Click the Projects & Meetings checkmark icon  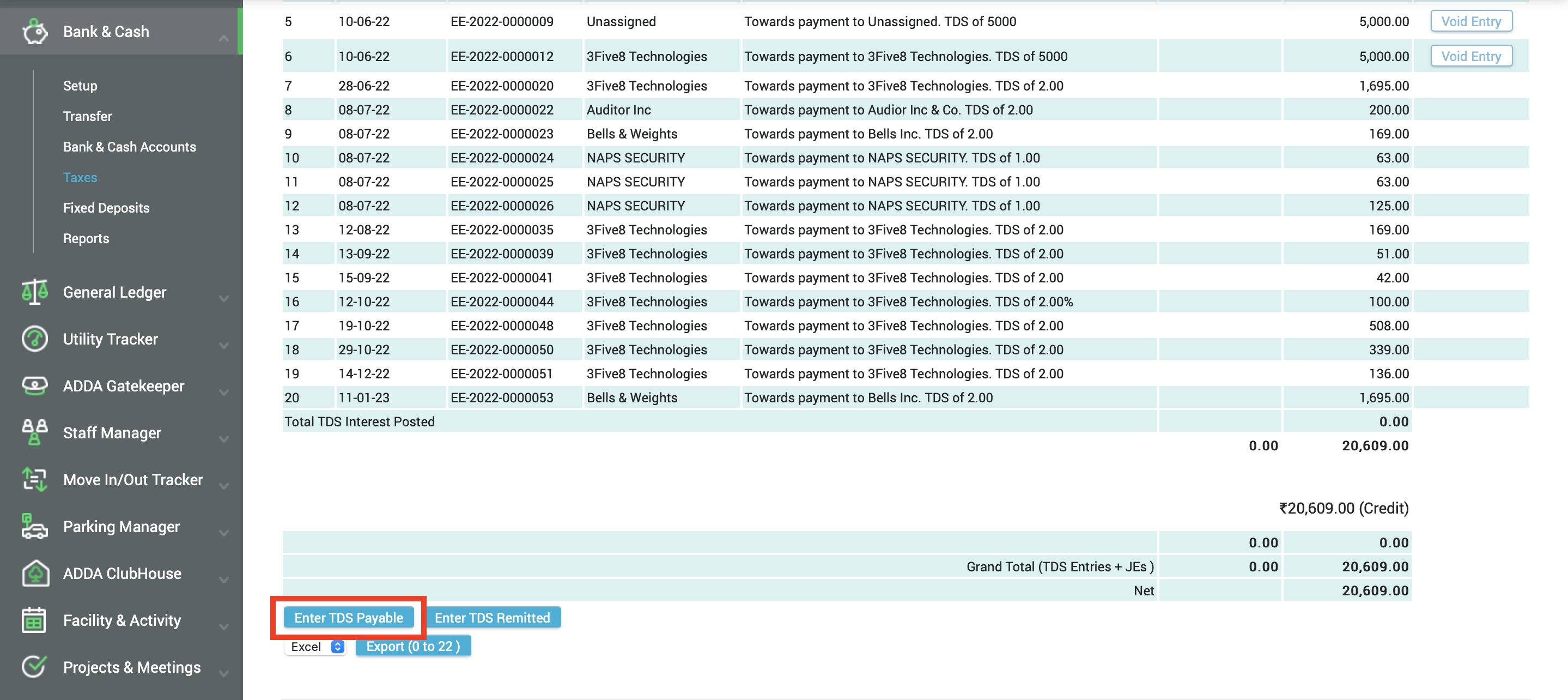(x=34, y=667)
